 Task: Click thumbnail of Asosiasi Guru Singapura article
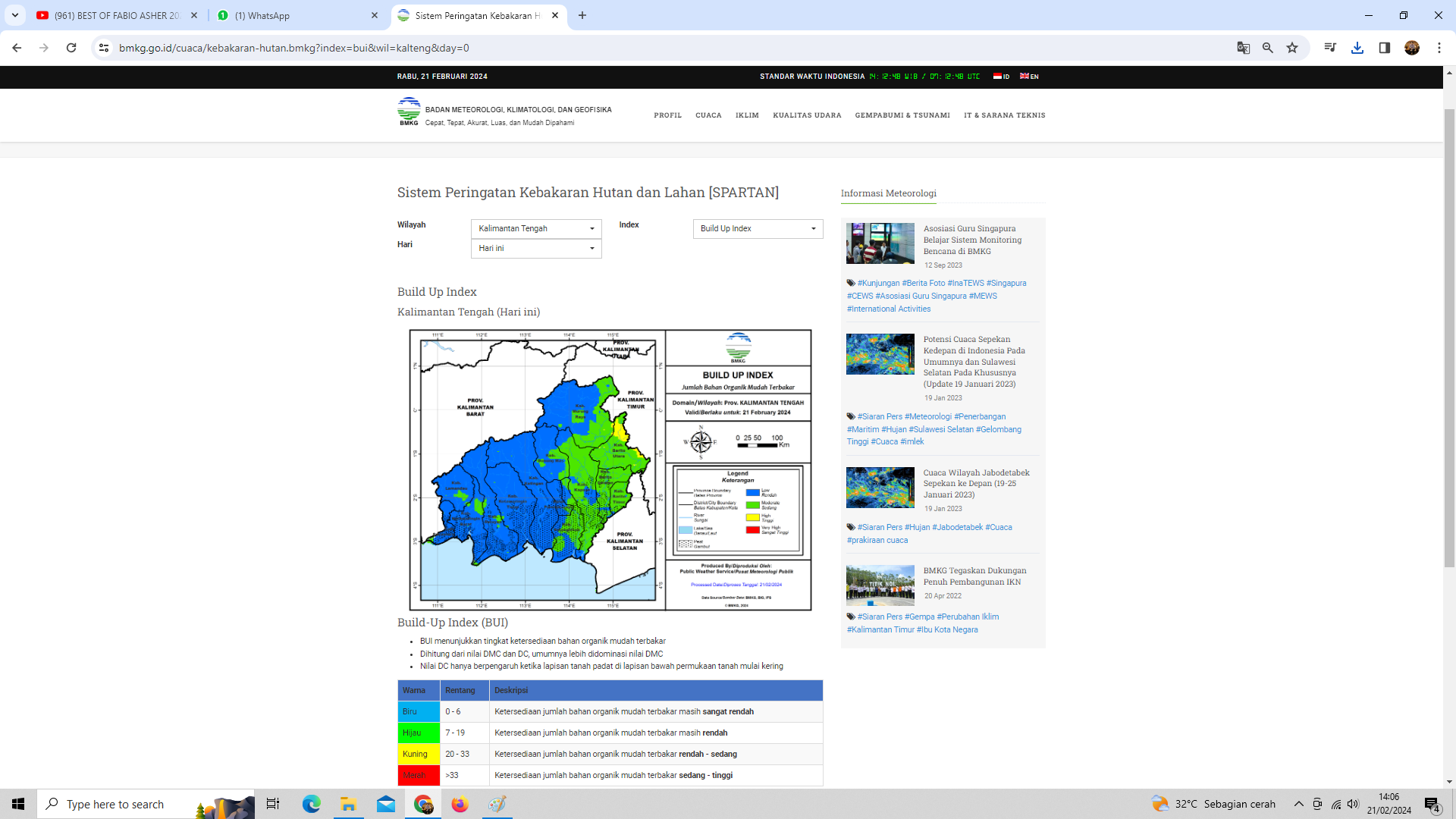(x=880, y=243)
